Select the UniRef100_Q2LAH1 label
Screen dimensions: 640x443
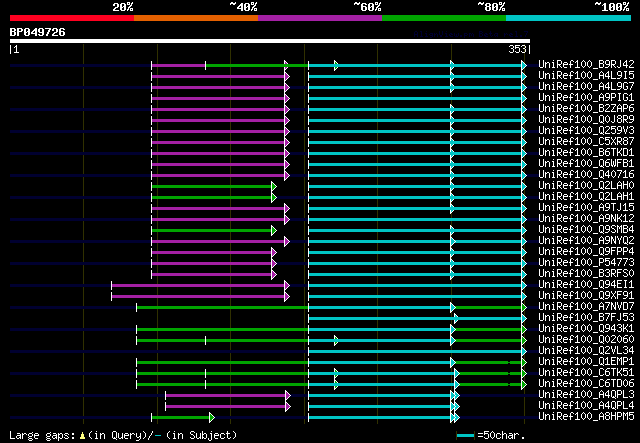[x=586, y=196]
